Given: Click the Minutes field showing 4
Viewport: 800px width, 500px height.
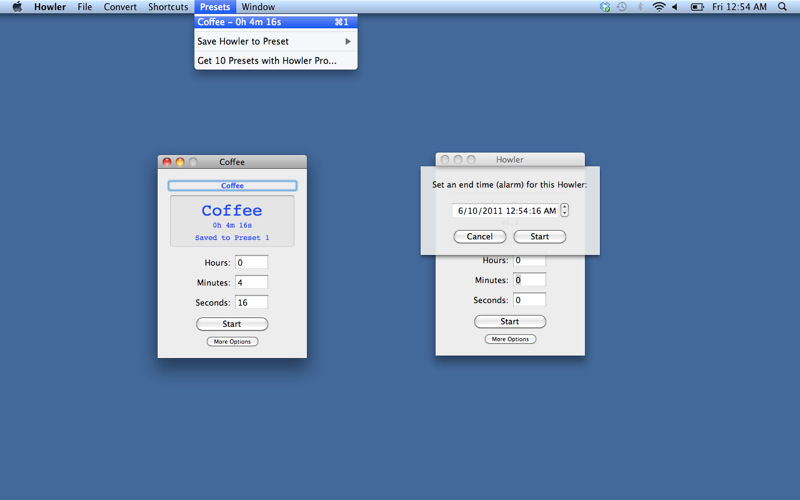Looking at the screenshot, I should 252,282.
